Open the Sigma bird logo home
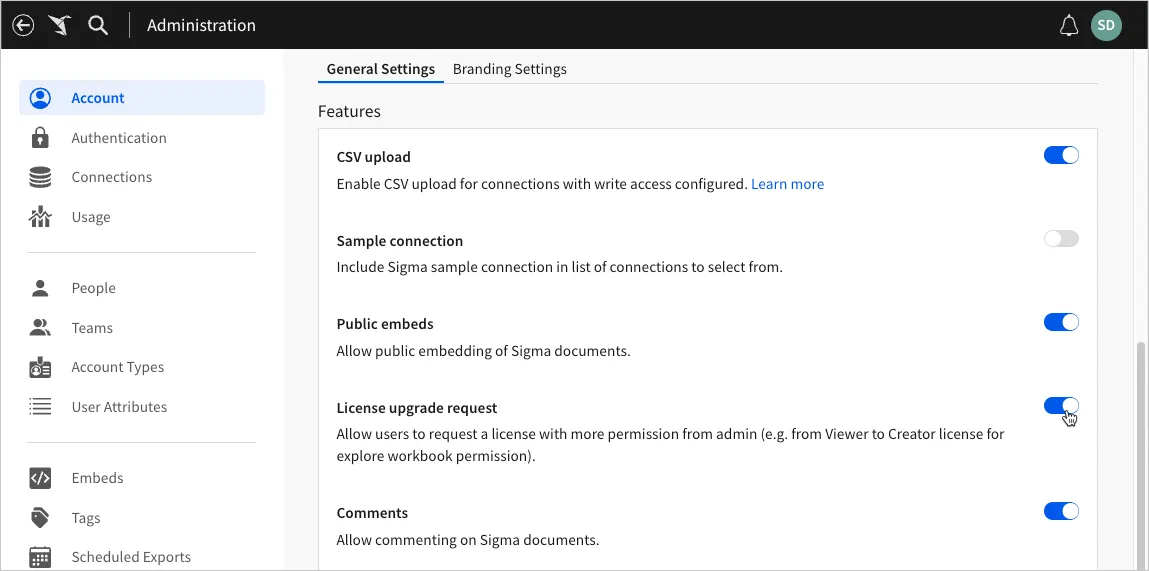1149x571 pixels. [60, 26]
